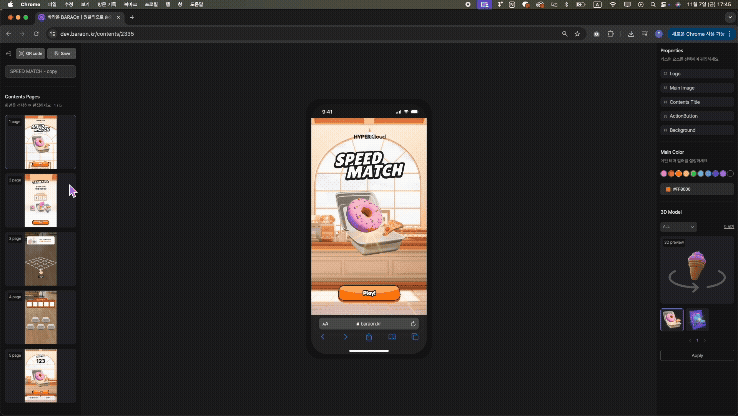Viewport: 738px width, 416px height.
Task: Select the donut box 3D model thumbnail
Action: [x=672, y=320]
